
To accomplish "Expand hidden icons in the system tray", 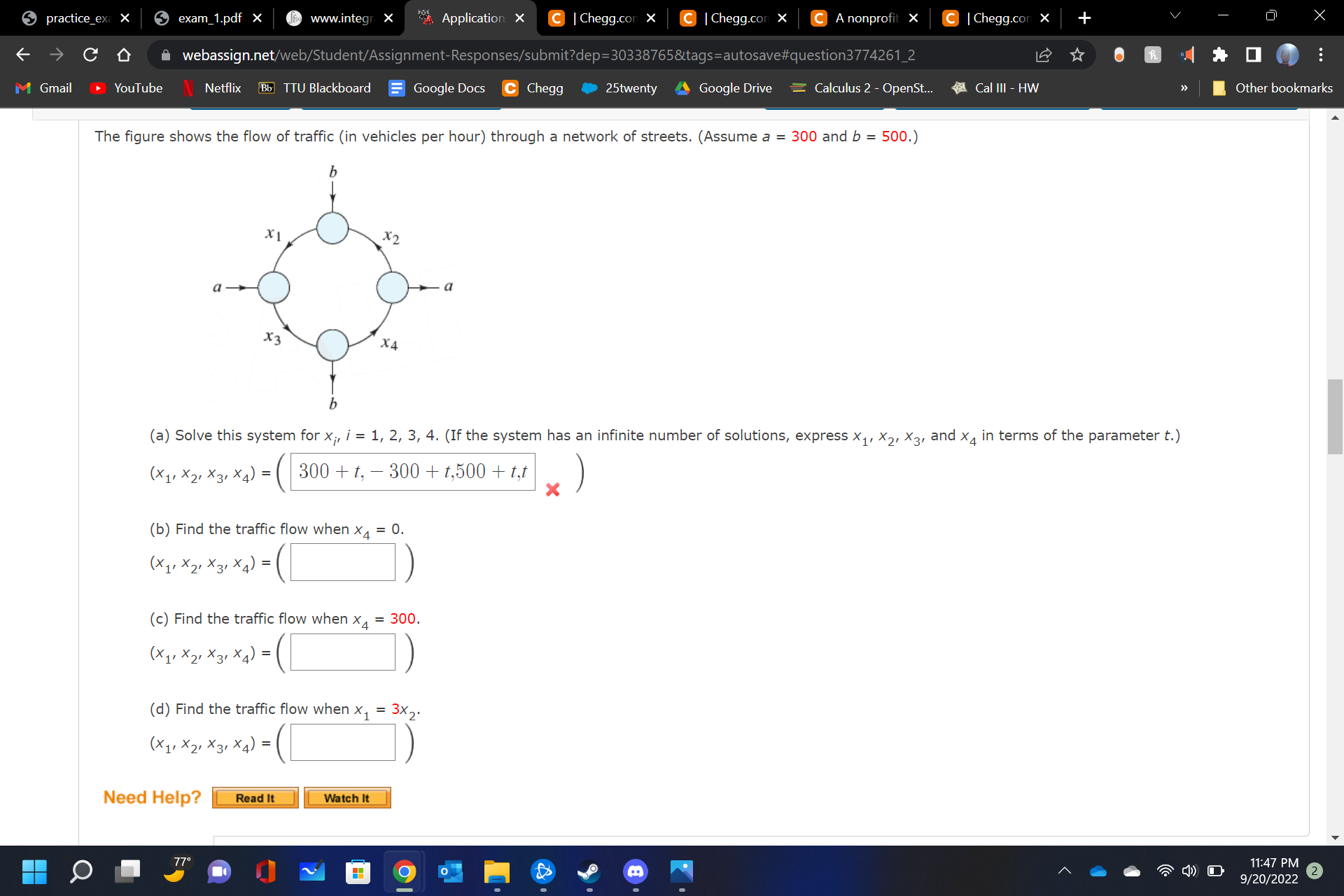I will (x=1065, y=871).
